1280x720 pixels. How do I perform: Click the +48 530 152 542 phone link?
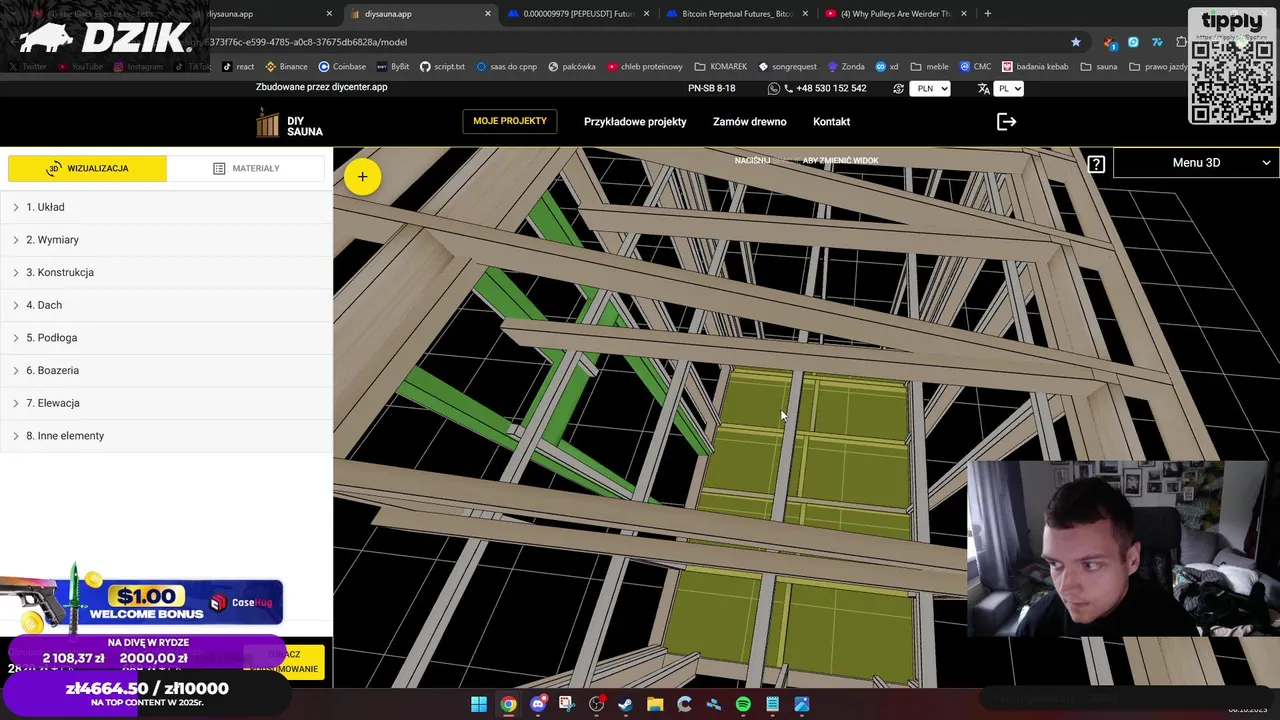click(x=831, y=88)
